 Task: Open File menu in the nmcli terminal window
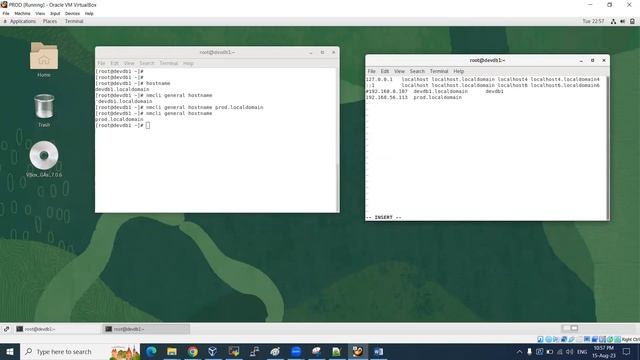click(101, 63)
